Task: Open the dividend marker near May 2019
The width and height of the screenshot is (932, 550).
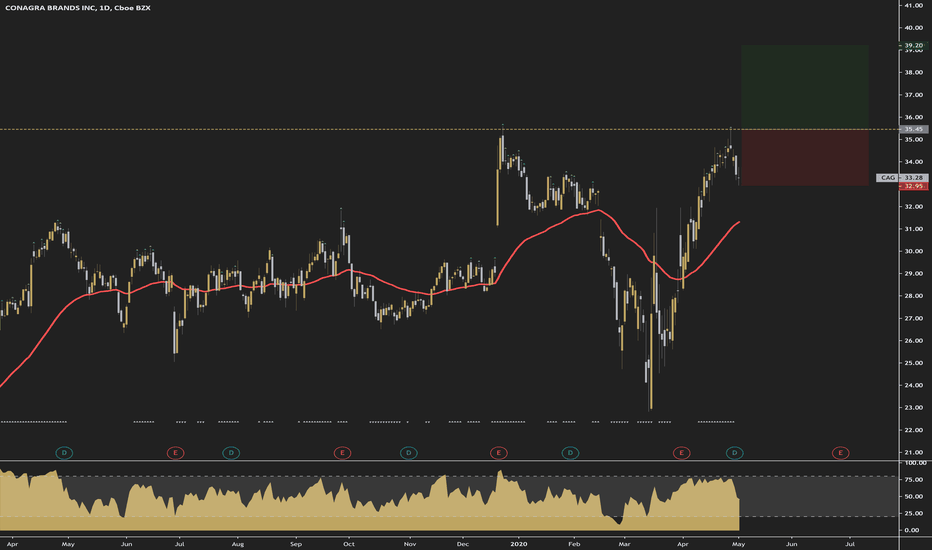Action: [64, 453]
